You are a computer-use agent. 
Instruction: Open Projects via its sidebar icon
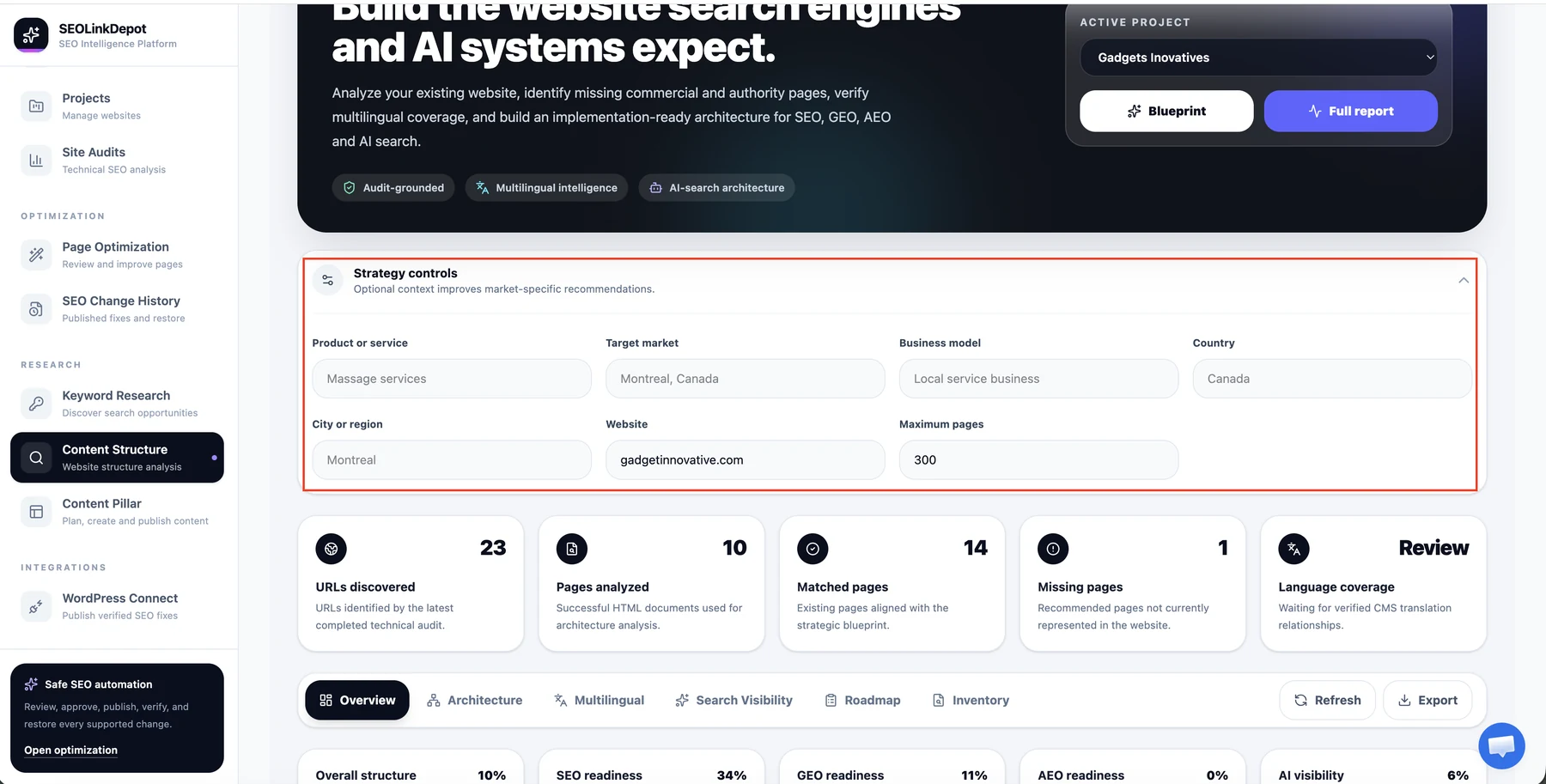(36, 106)
